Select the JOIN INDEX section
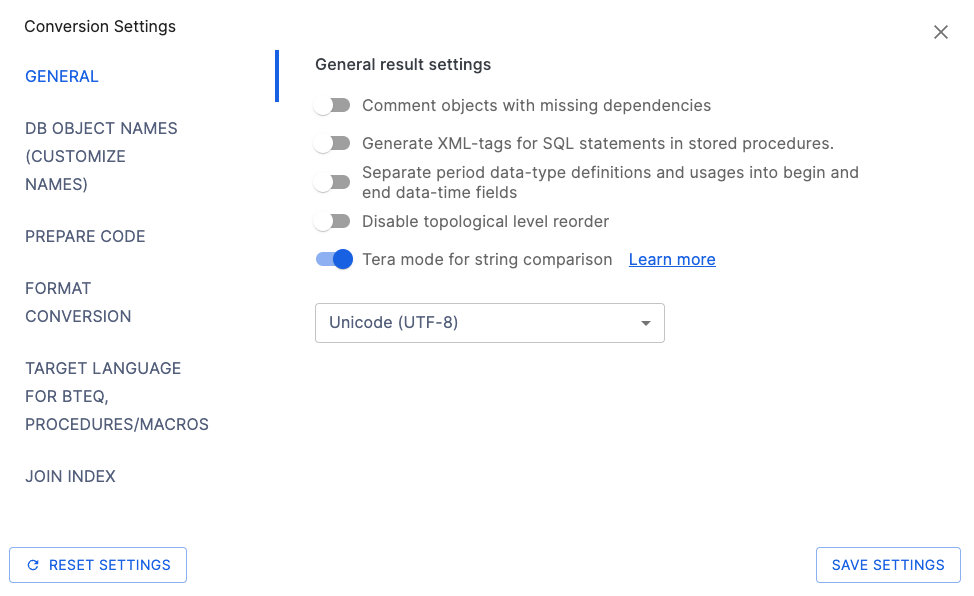Viewport: 974px width, 596px height. coord(70,476)
